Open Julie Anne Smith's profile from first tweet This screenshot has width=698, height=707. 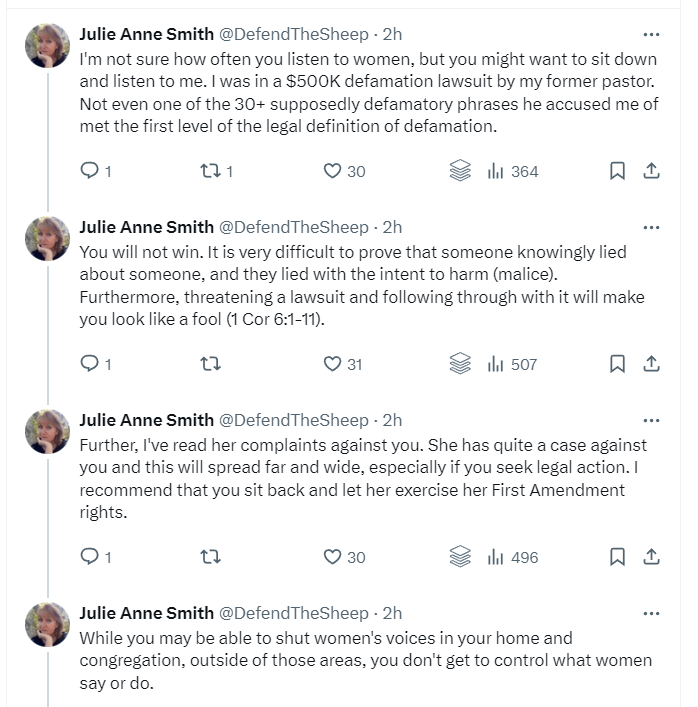coord(146,34)
